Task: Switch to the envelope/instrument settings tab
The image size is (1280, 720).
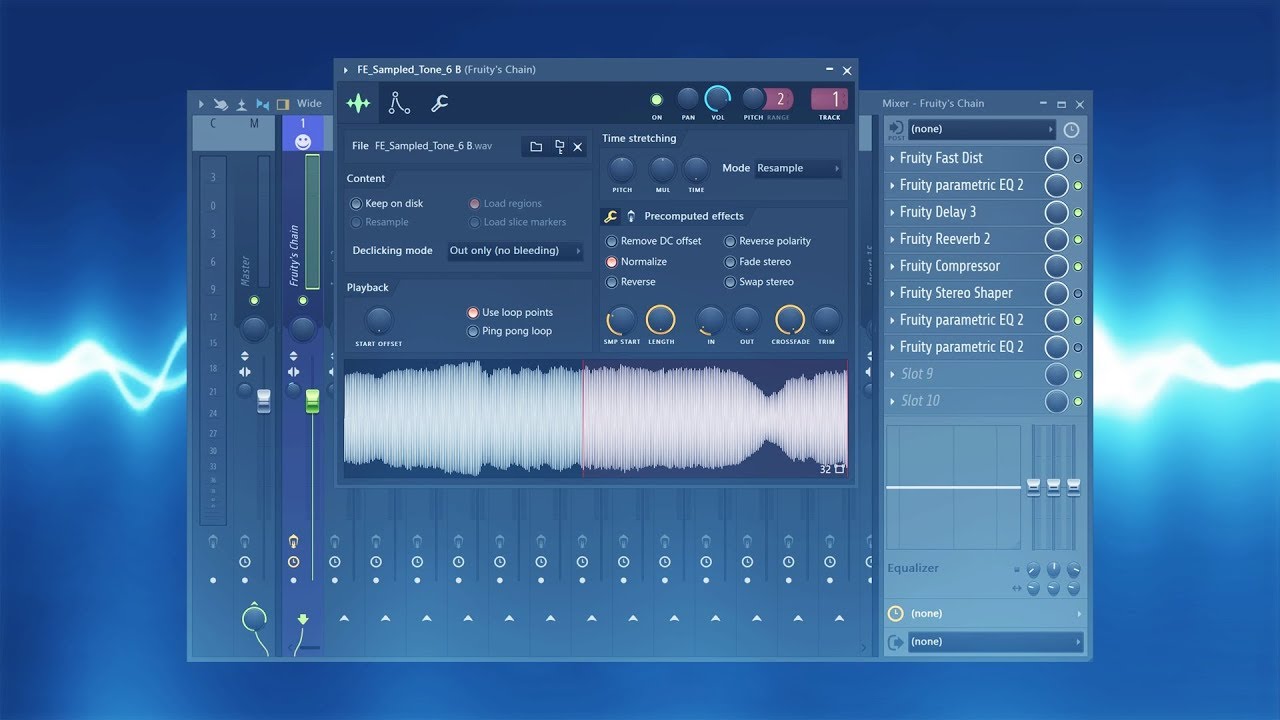Action: [x=399, y=103]
